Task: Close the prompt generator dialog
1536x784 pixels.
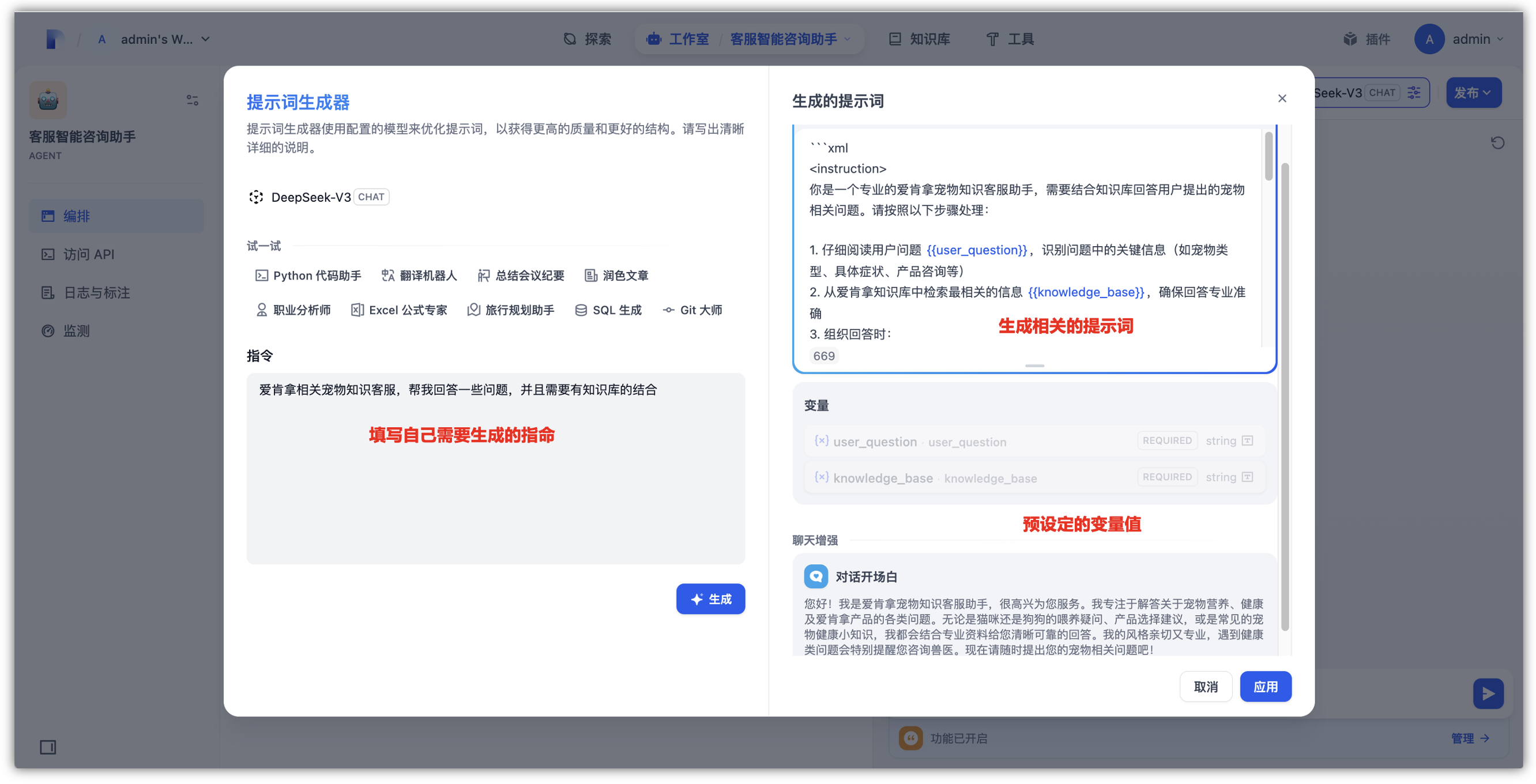Action: [1282, 99]
